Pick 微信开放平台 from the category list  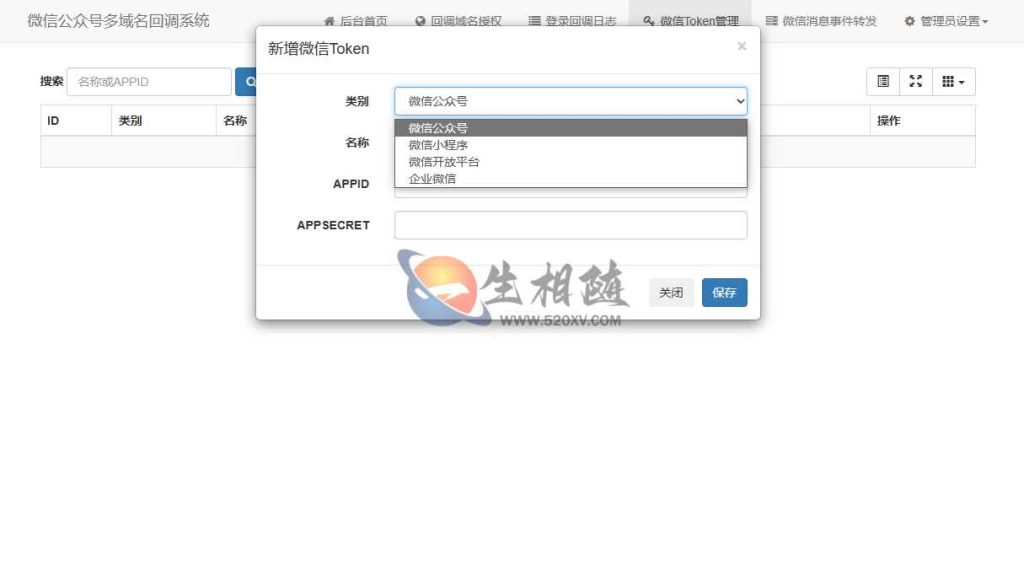click(x=571, y=162)
